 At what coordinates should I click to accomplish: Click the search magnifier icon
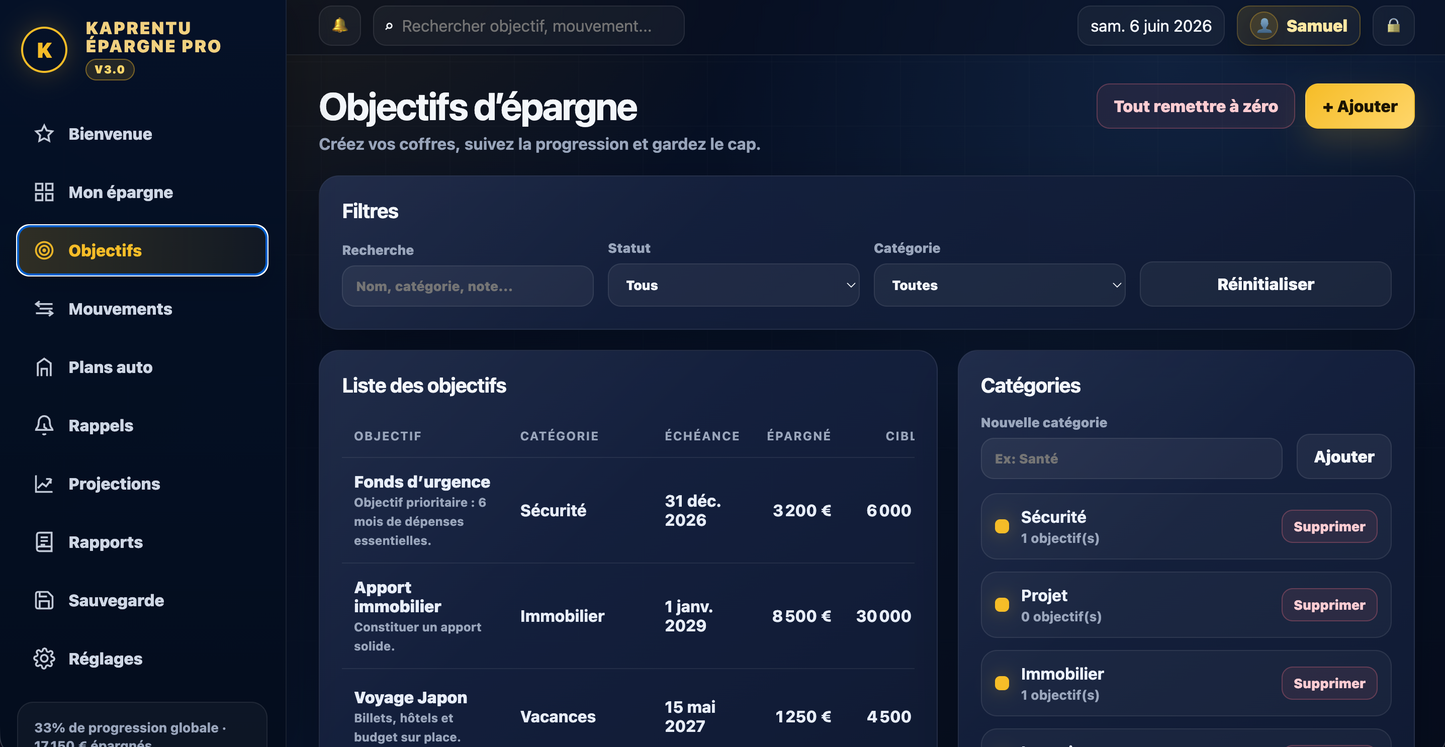point(389,26)
